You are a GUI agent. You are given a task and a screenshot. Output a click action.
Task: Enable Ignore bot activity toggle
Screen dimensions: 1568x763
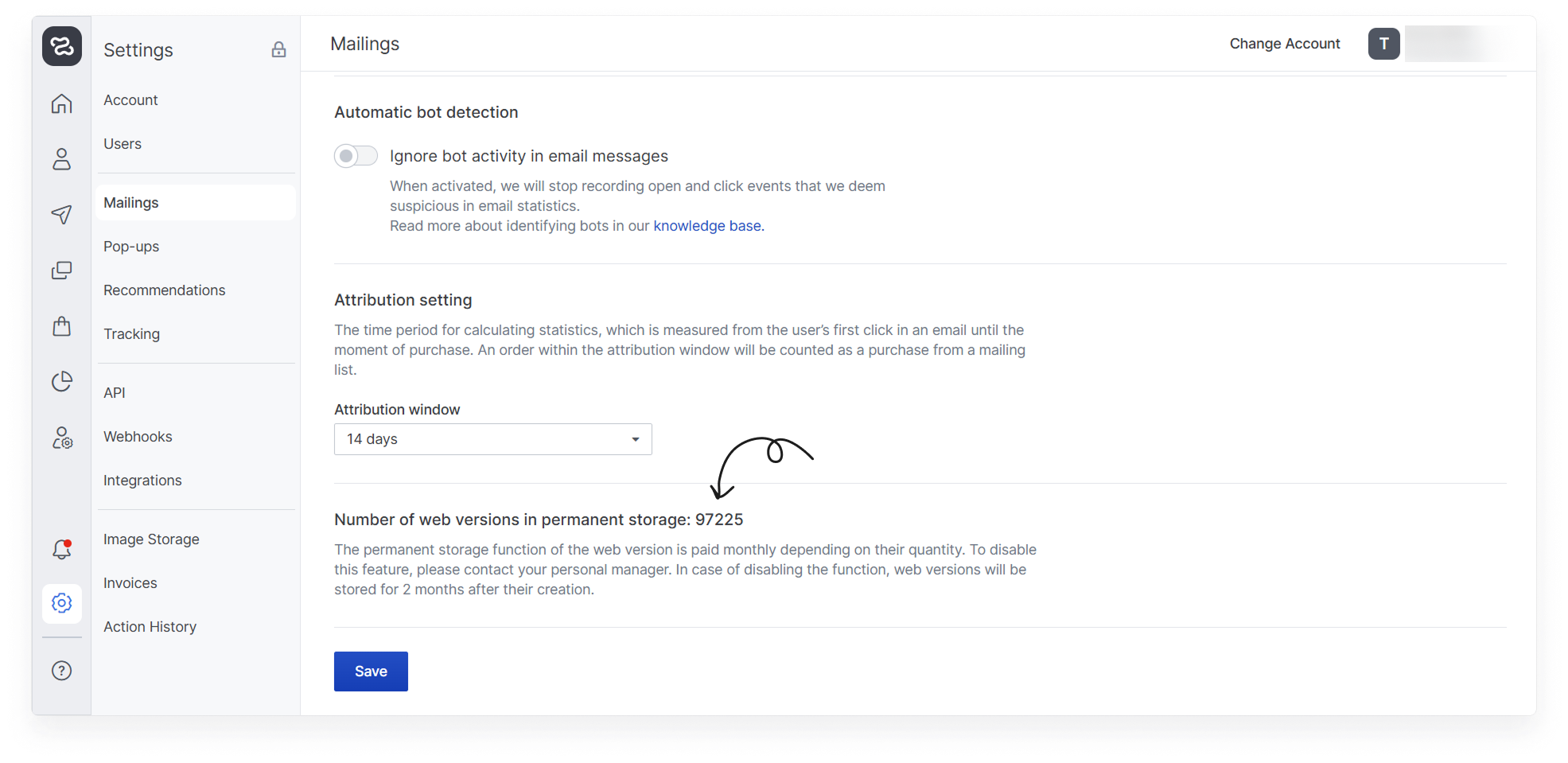[356, 156]
